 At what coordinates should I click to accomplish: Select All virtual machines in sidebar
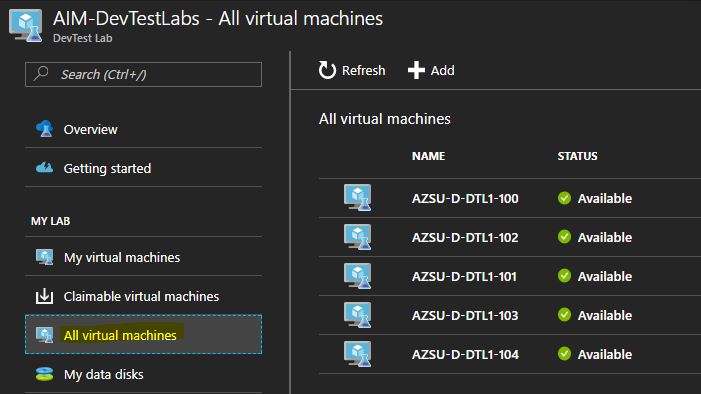[x=143, y=335]
